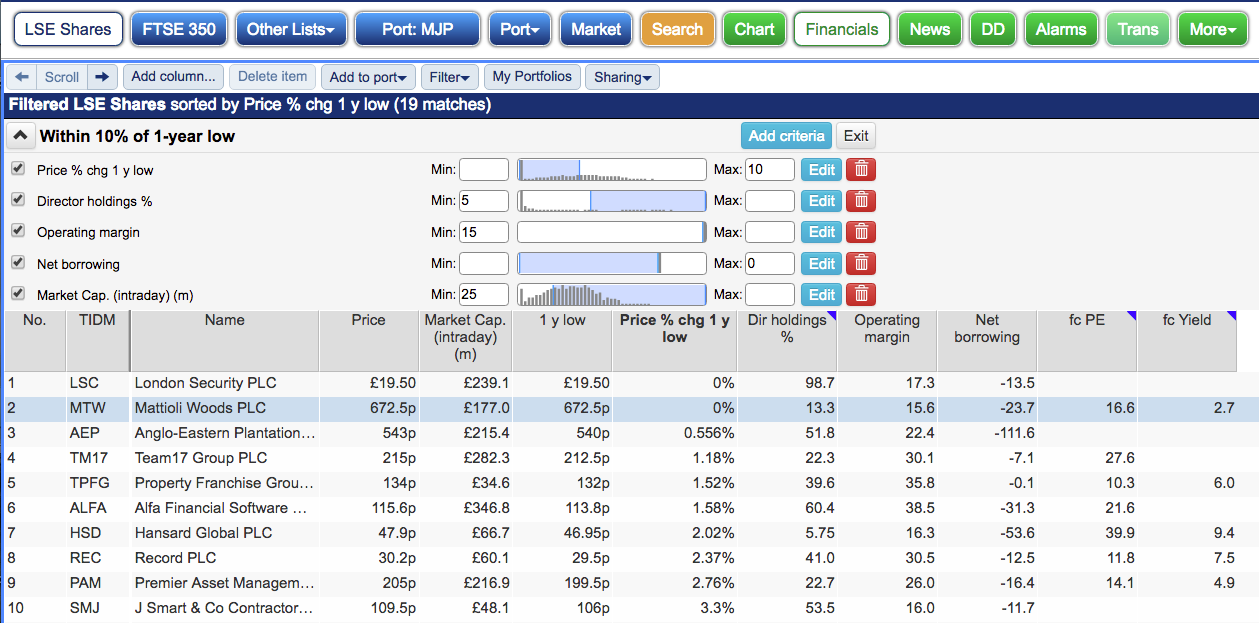Delete the Operating margin criterion
Screen dimensions: 1259x623
pyautogui.click(x=860, y=232)
